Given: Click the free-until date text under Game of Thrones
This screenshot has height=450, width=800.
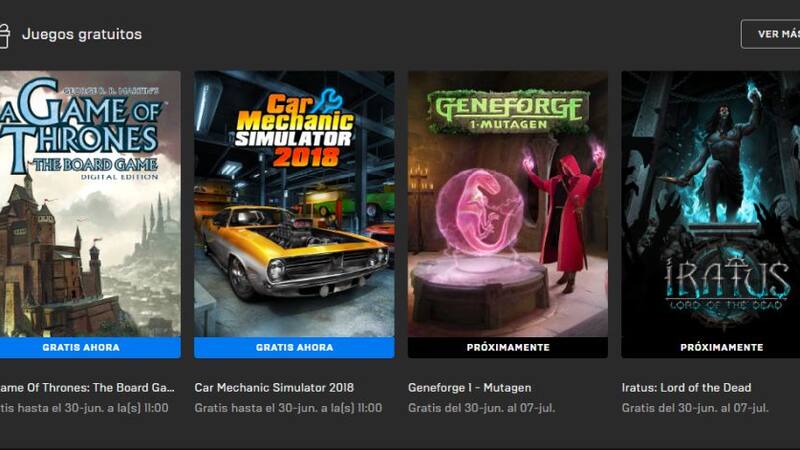Looking at the screenshot, I should pos(84,408).
